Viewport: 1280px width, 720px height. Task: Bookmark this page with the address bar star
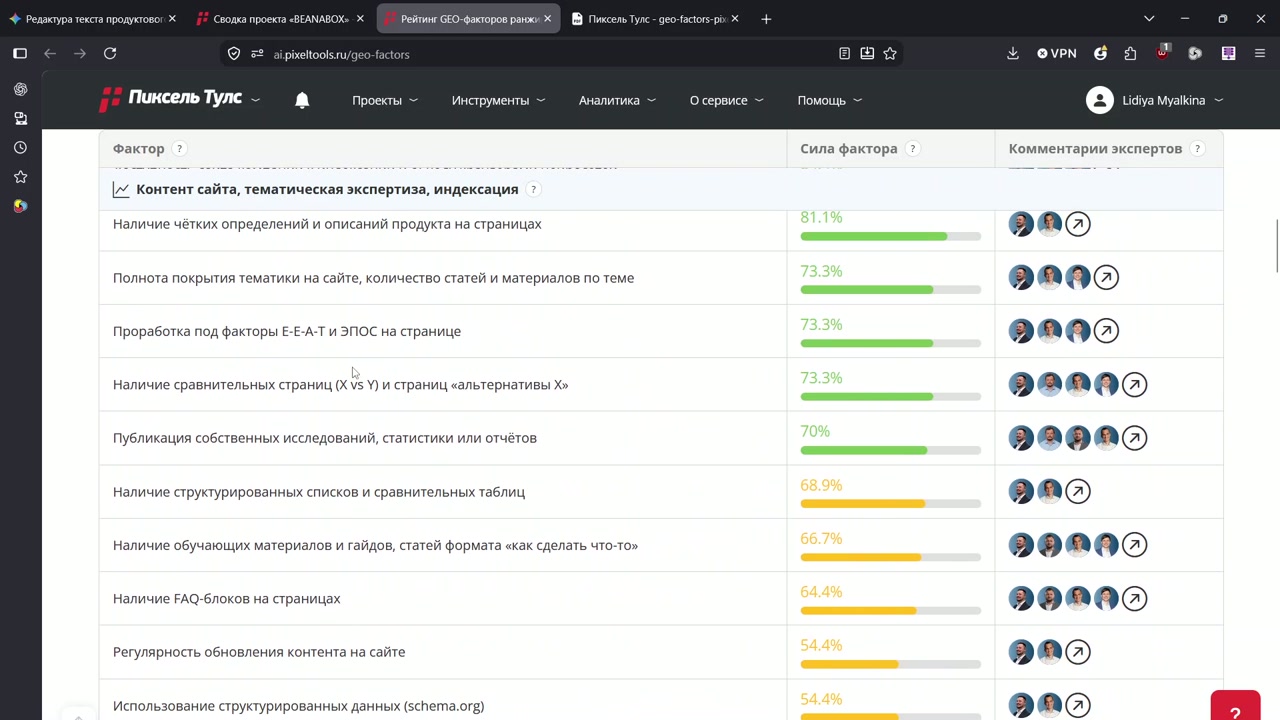(890, 54)
